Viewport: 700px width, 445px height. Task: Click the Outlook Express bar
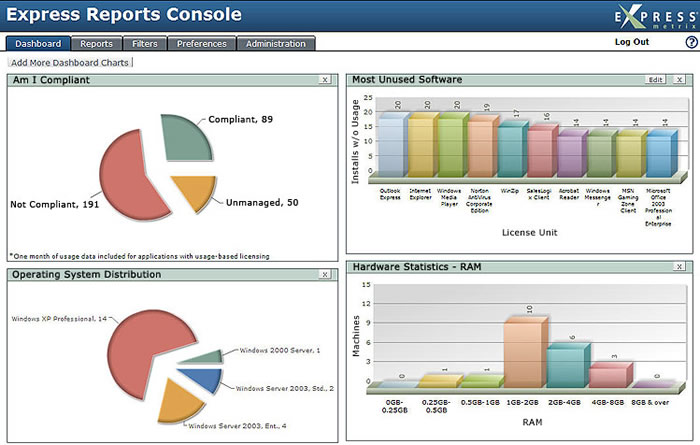coord(393,144)
